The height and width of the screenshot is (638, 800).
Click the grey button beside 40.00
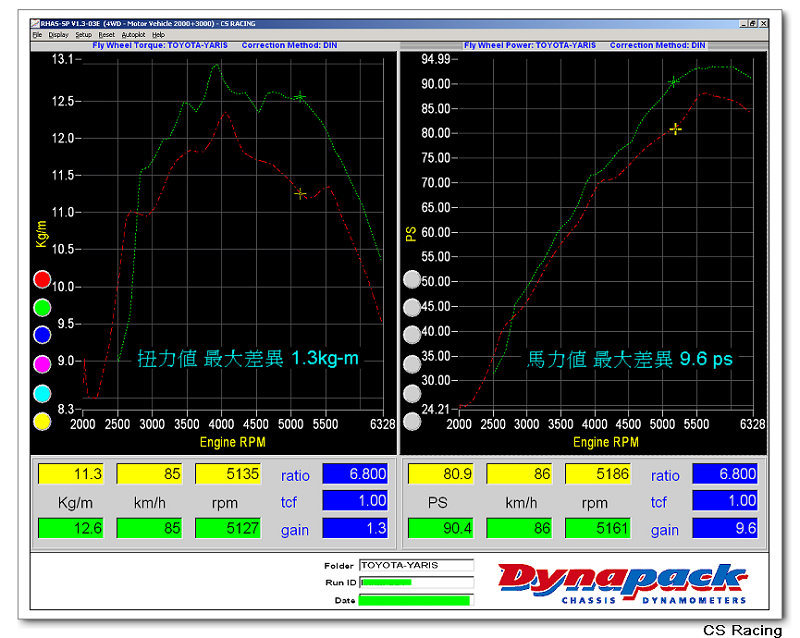tap(412, 335)
